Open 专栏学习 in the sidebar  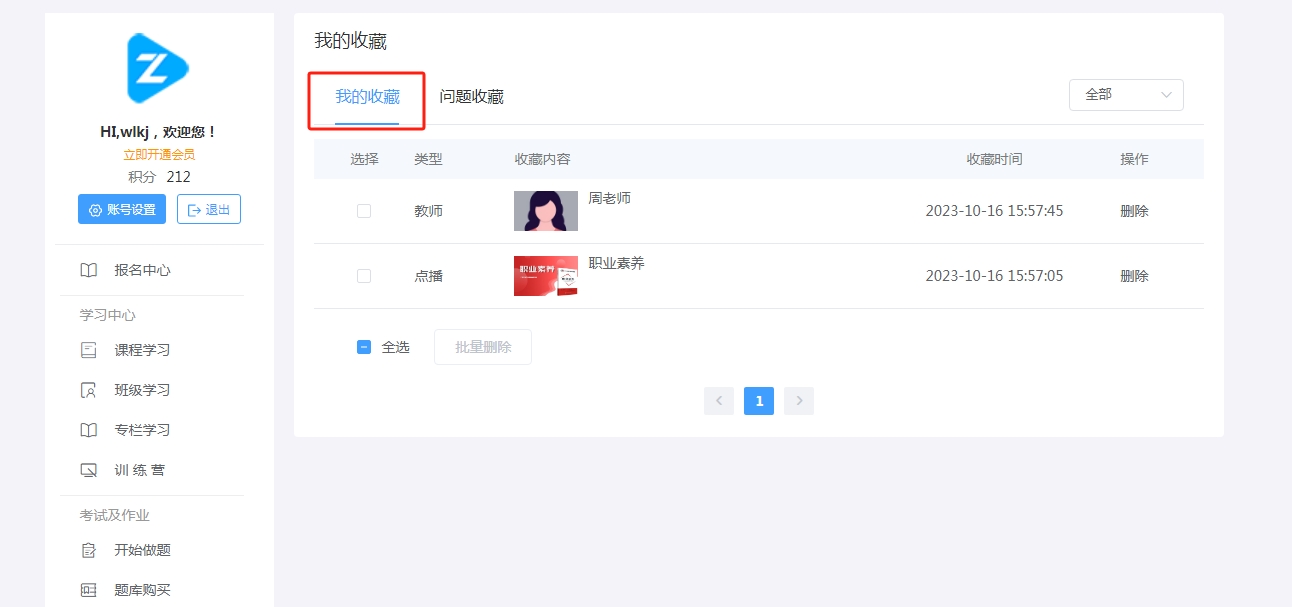143,430
